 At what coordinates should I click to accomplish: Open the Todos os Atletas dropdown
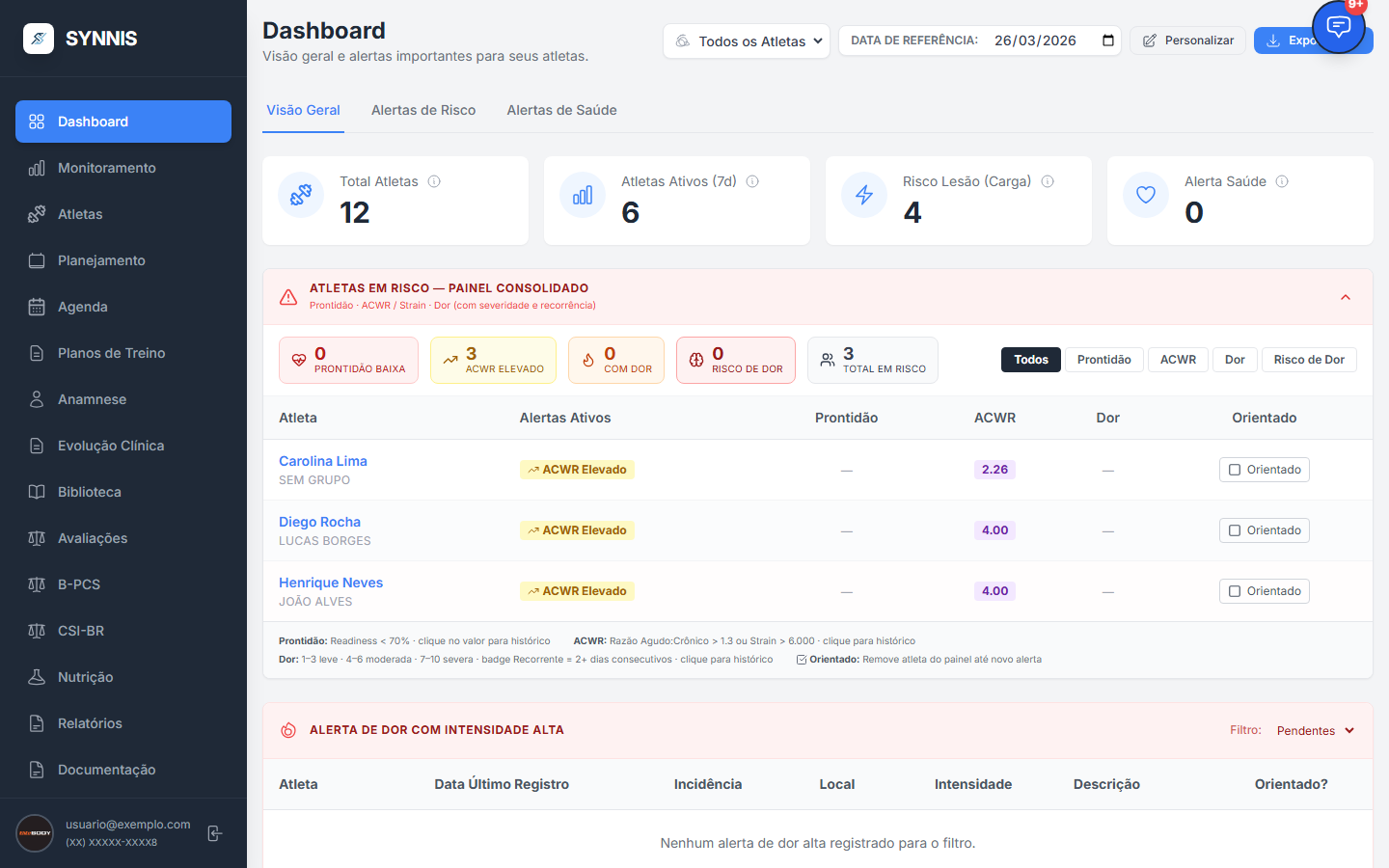coord(747,41)
